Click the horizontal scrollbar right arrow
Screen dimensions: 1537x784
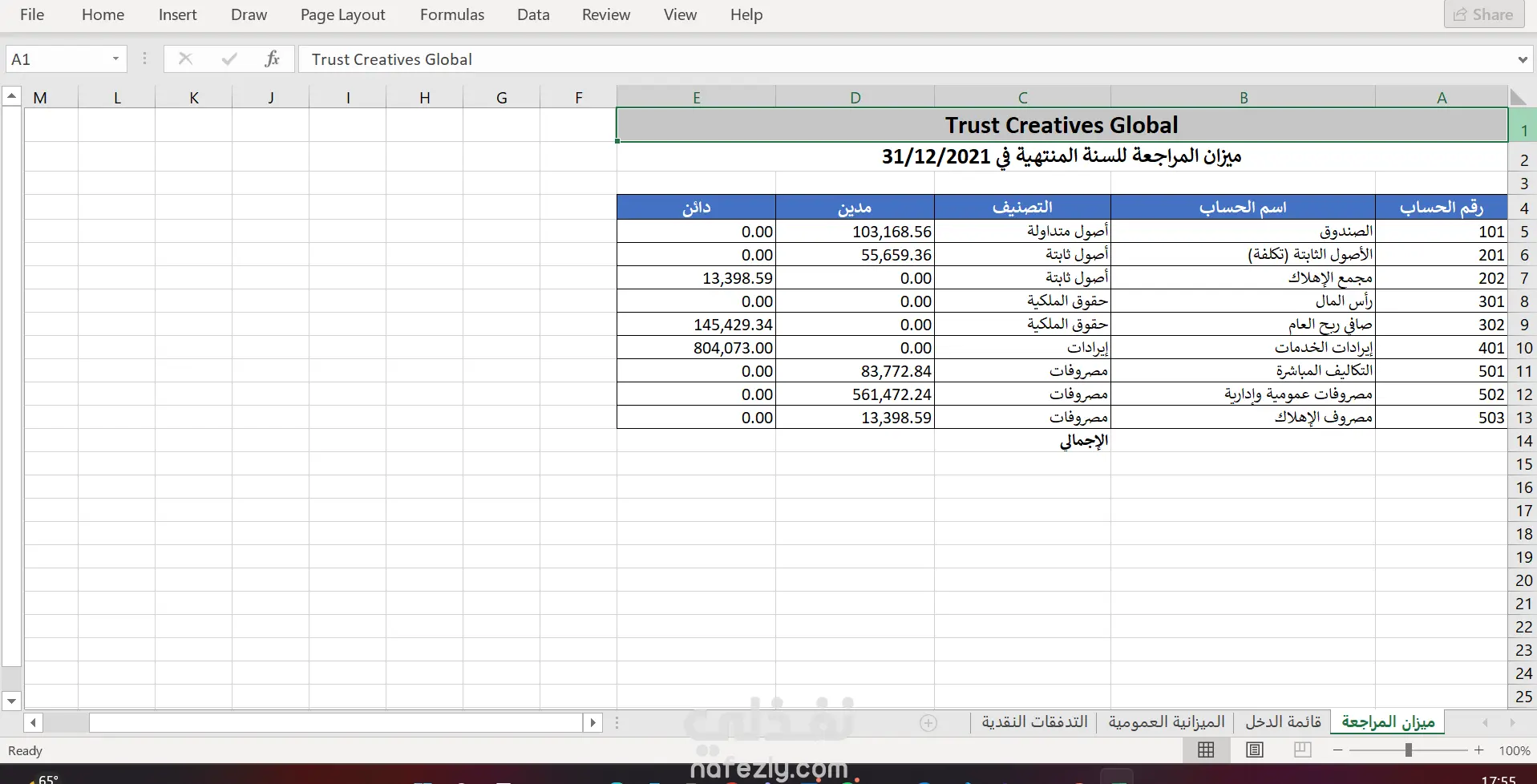tap(593, 723)
